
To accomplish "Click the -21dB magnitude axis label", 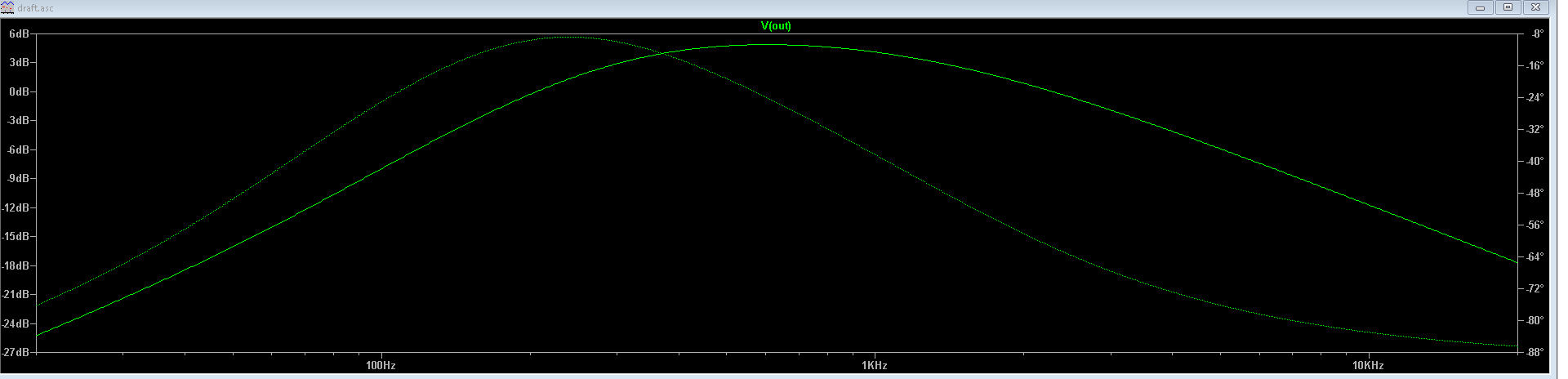I will click(16, 295).
